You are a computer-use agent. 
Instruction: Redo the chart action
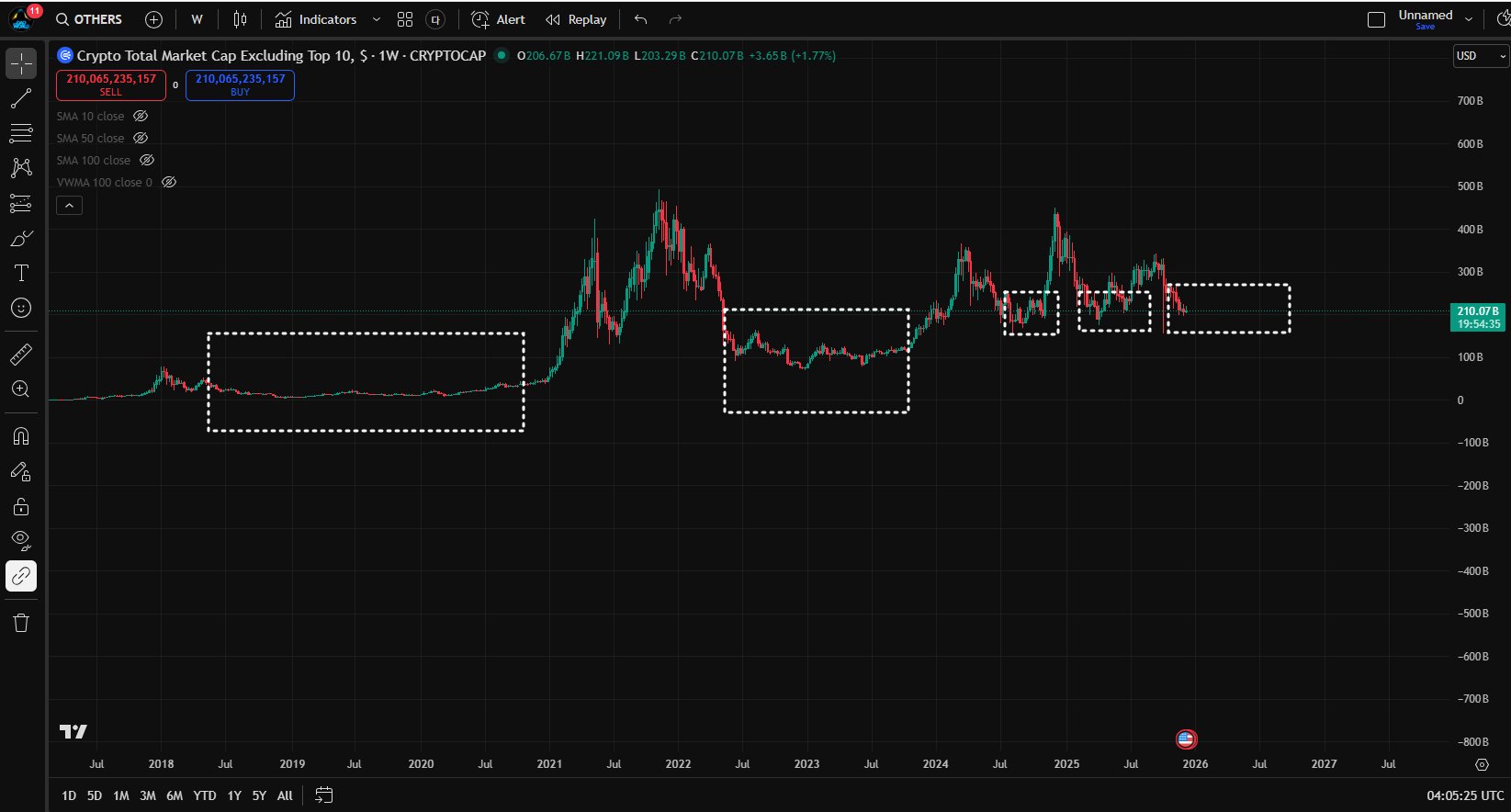click(675, 19)
